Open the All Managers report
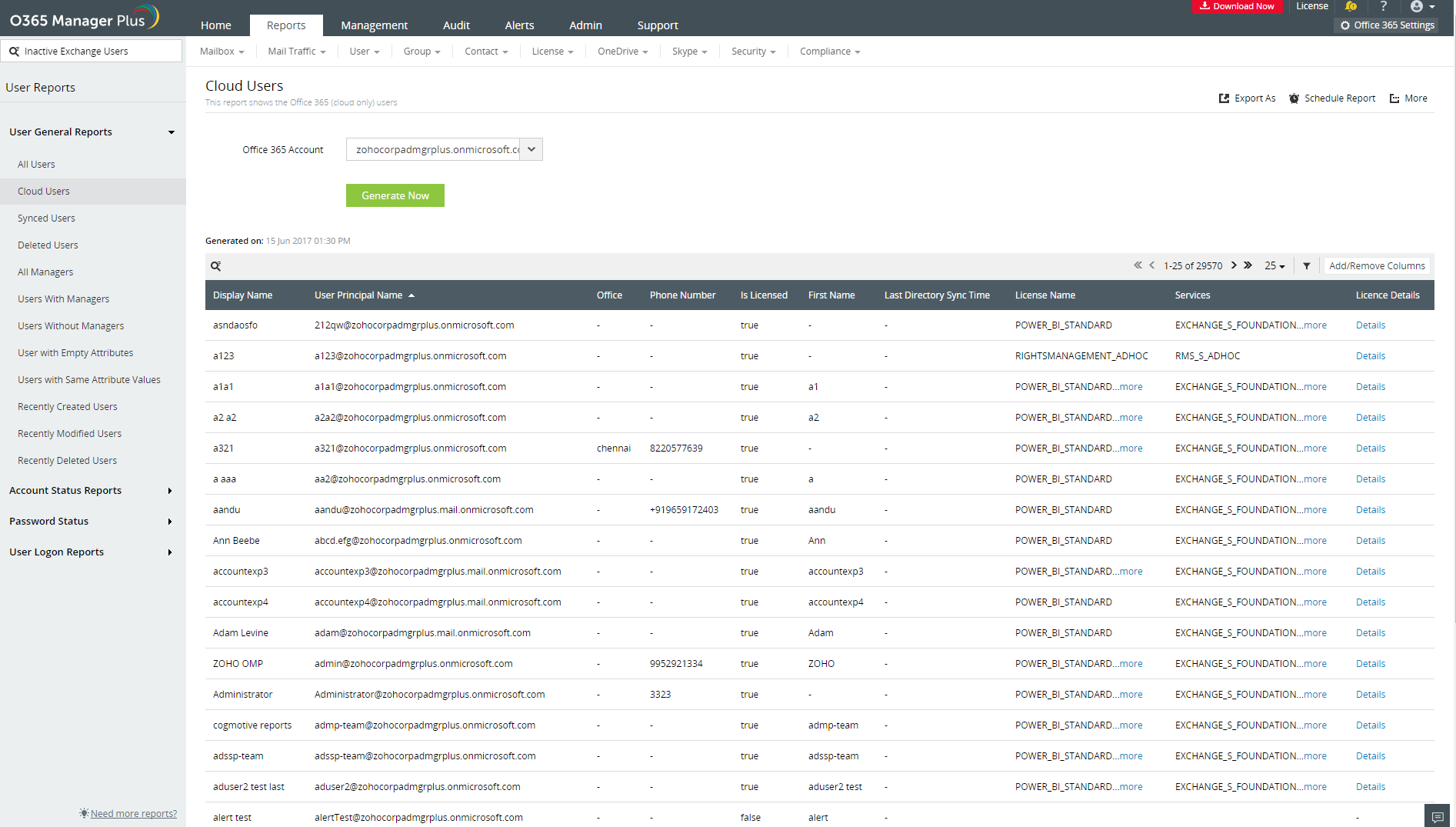The width and height of the screenshot is (1456, 827). point(45,272)
